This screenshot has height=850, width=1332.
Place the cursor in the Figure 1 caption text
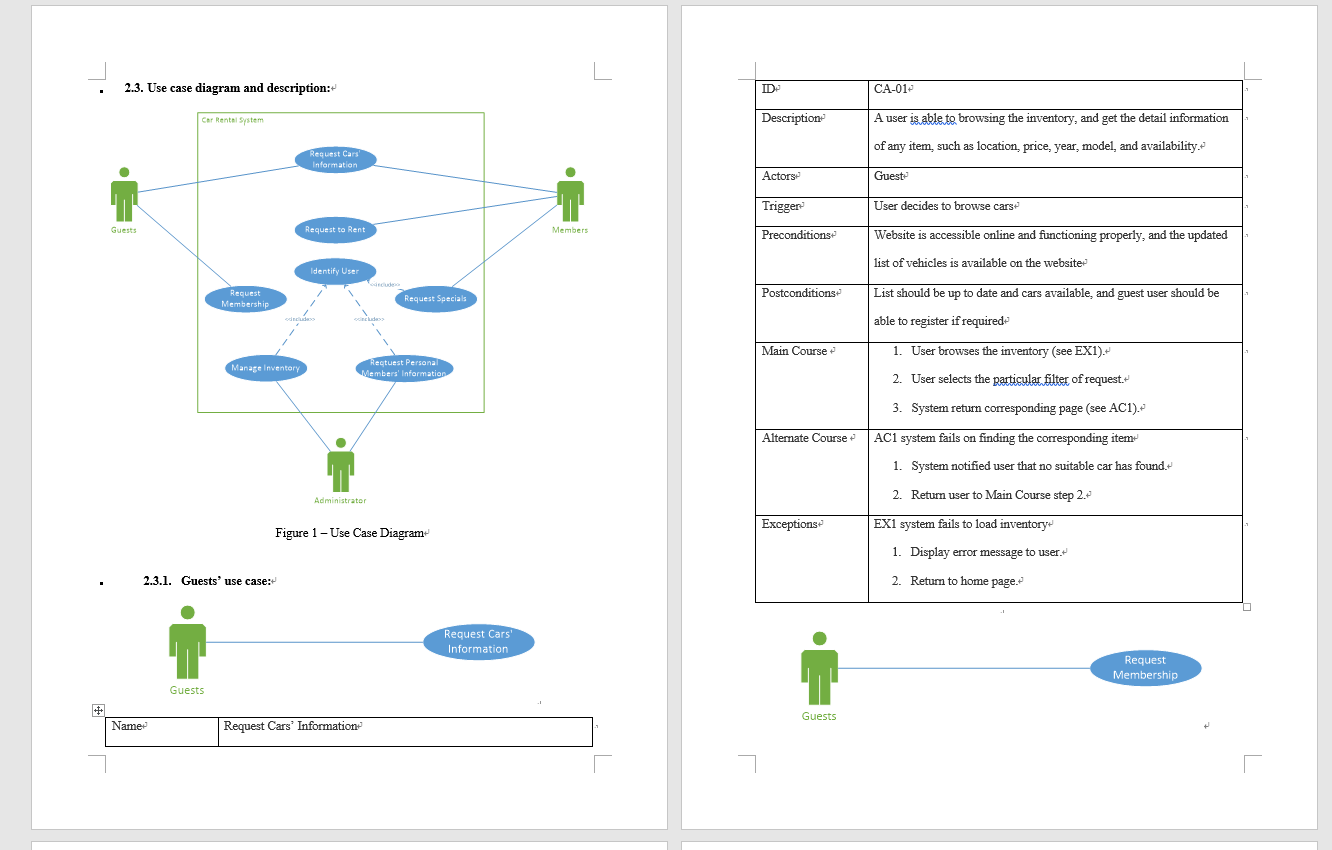tap(350, 533)
